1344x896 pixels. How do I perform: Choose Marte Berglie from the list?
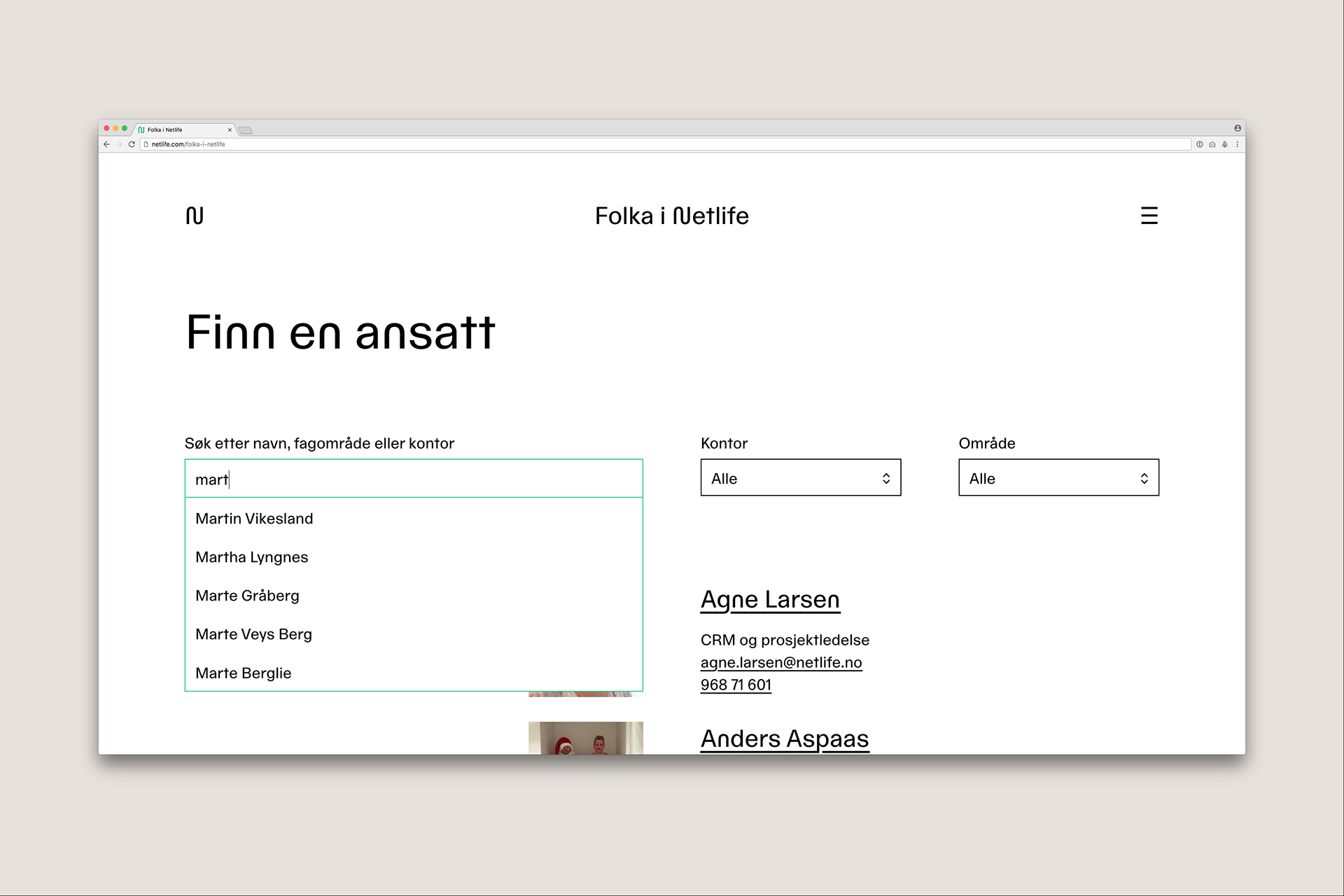coord(243,673)
